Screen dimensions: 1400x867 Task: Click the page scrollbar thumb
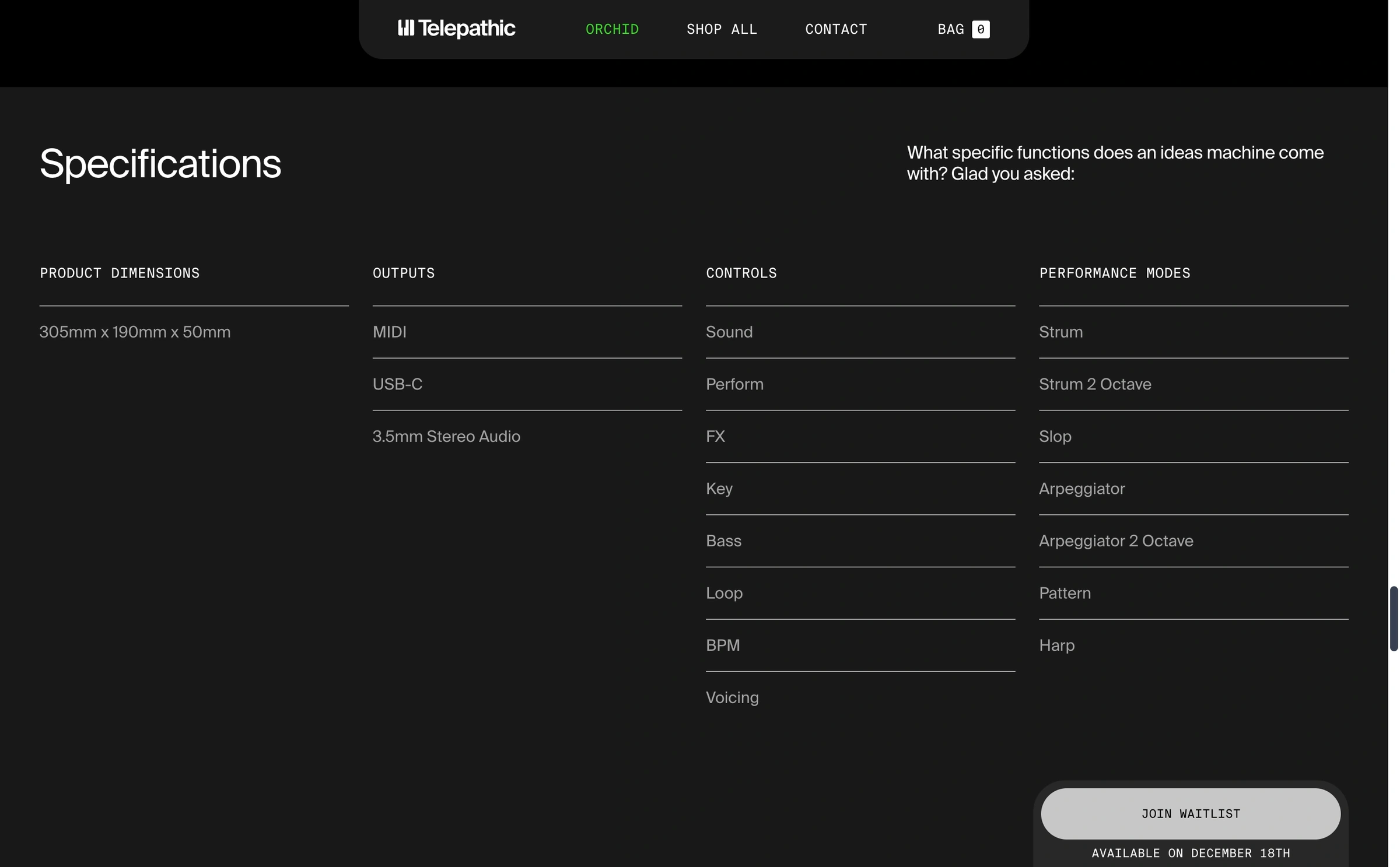click(1393, 618)
